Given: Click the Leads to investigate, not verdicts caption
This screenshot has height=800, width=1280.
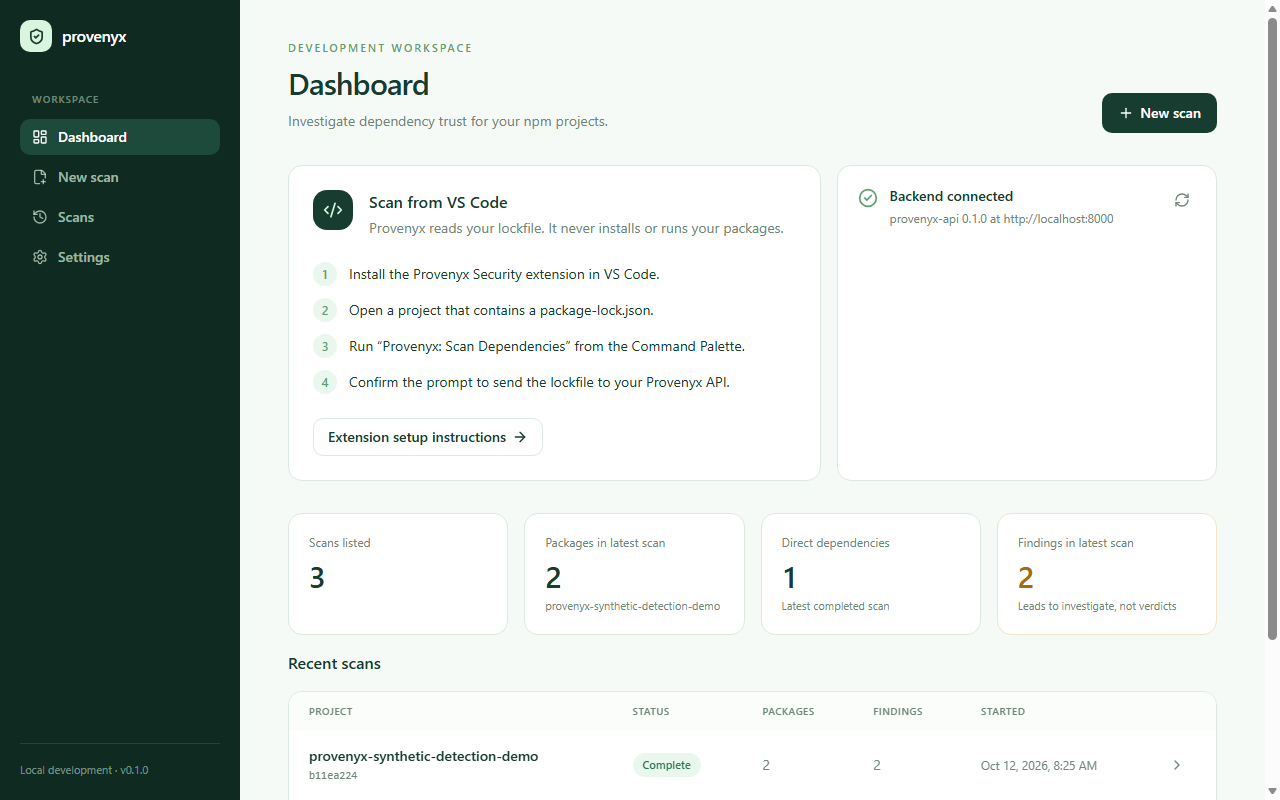Looking at the screenshot, I should 1097,606.
